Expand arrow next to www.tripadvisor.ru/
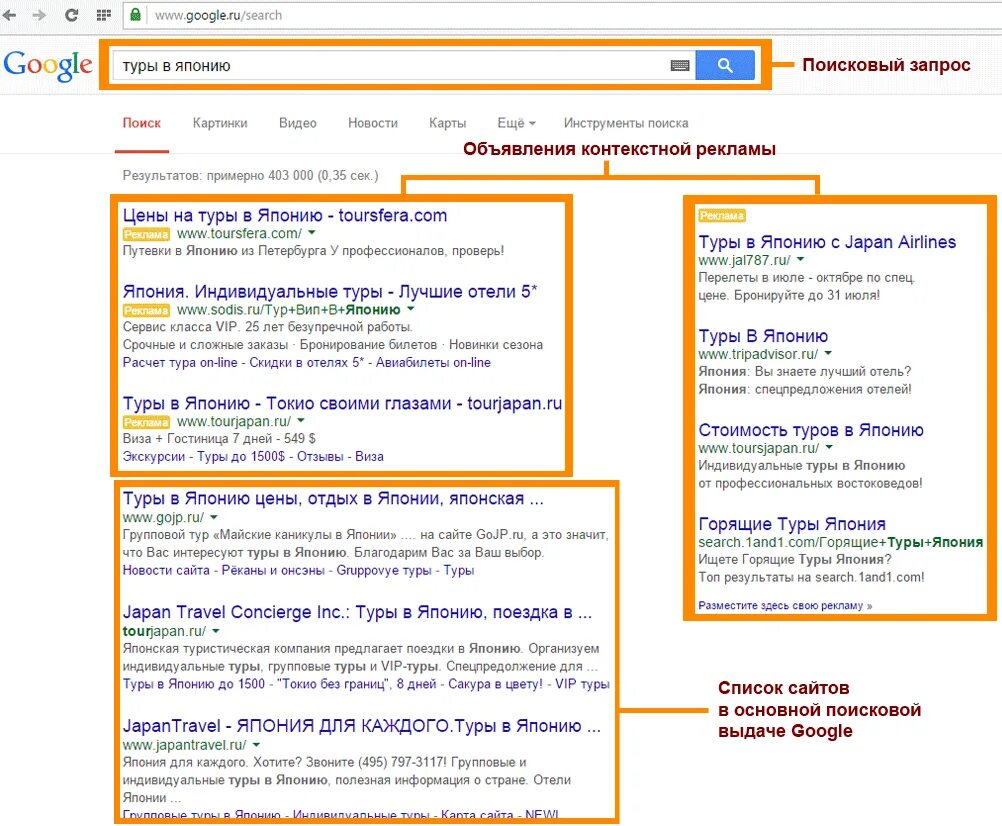 tap(828, 353)
